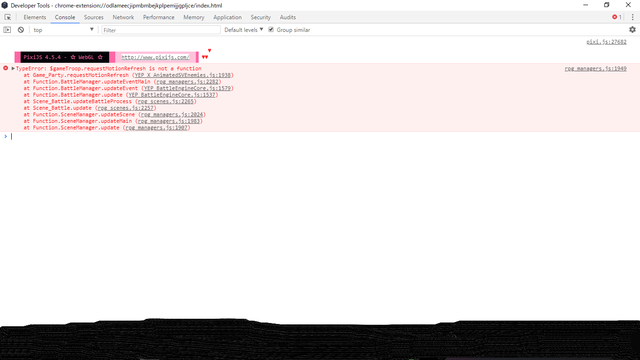Image resolution: width=640 pixels, height=360 pixels.
Task: Open the rpg_managers.js:2282 stack link
Action: pyautogui.click(x=187, y=82)
